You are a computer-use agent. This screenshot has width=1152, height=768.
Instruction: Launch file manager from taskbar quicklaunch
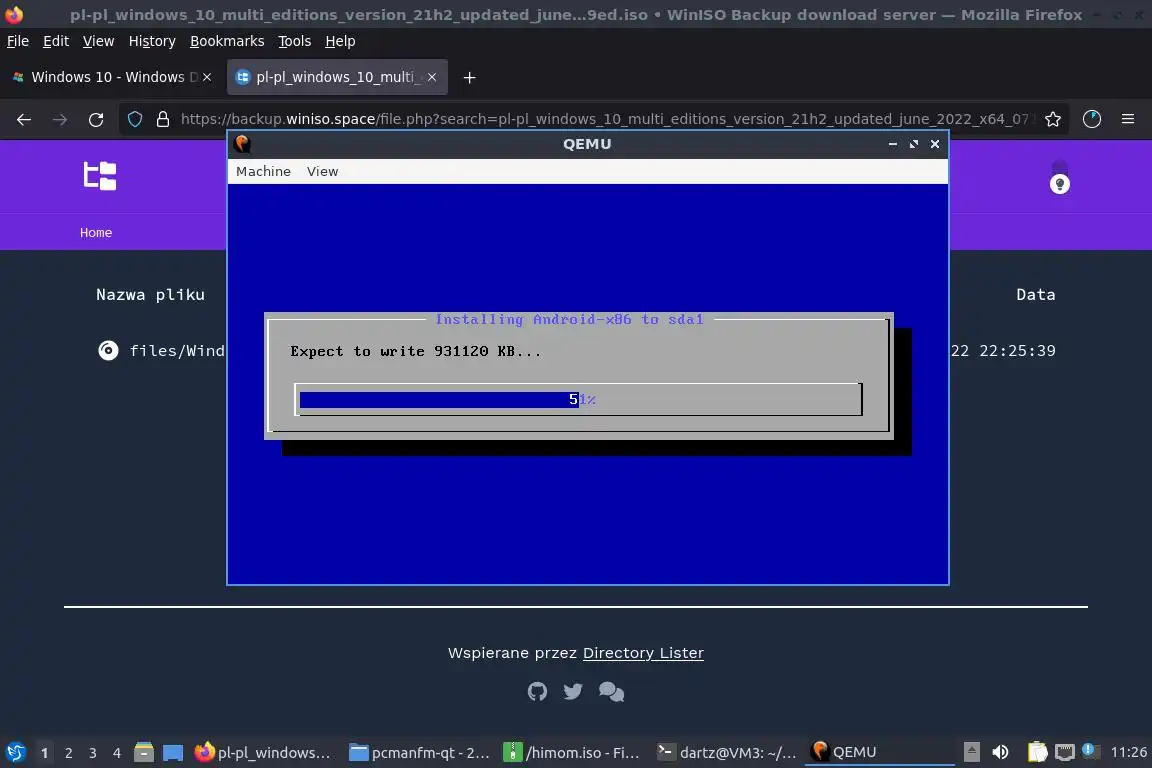click(144, 753)
